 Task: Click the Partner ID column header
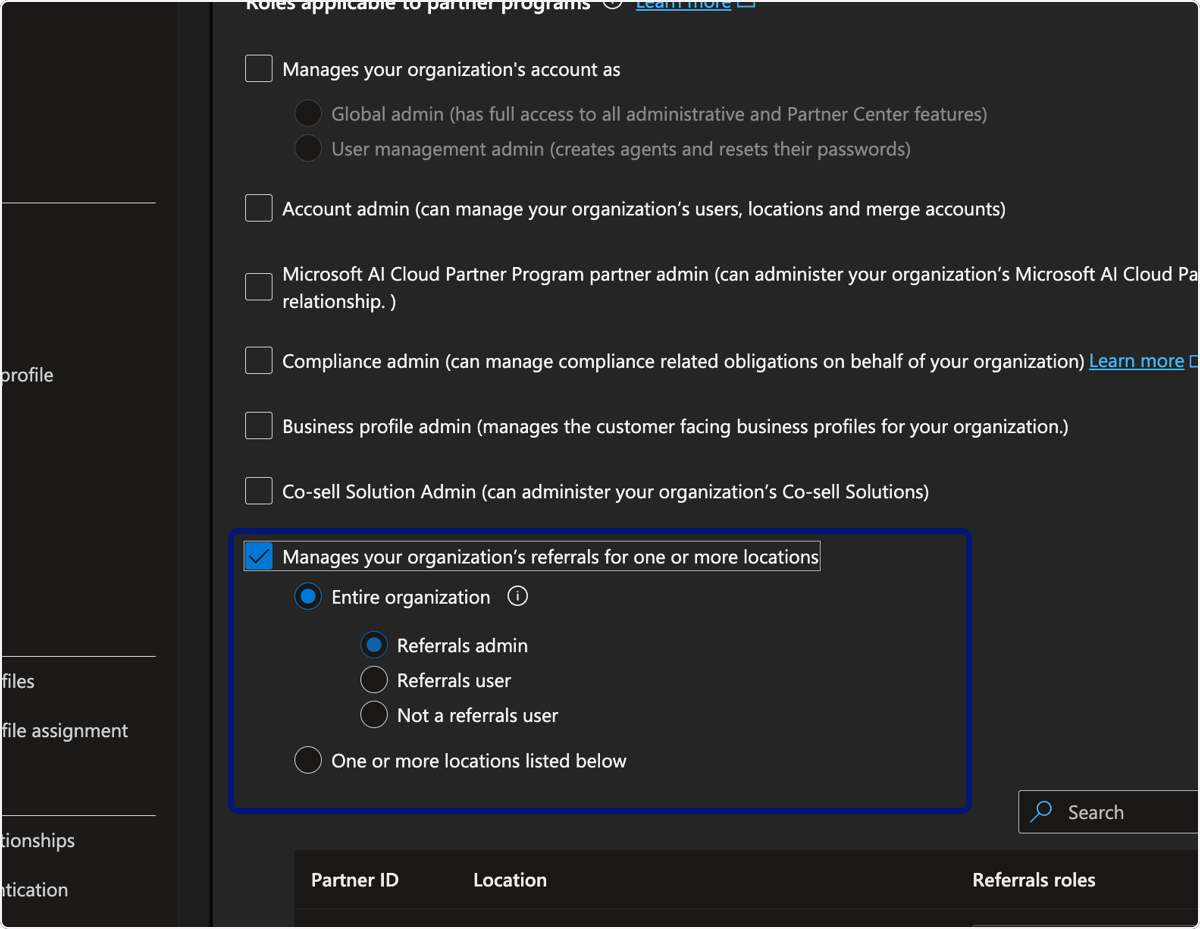(355, 880)
